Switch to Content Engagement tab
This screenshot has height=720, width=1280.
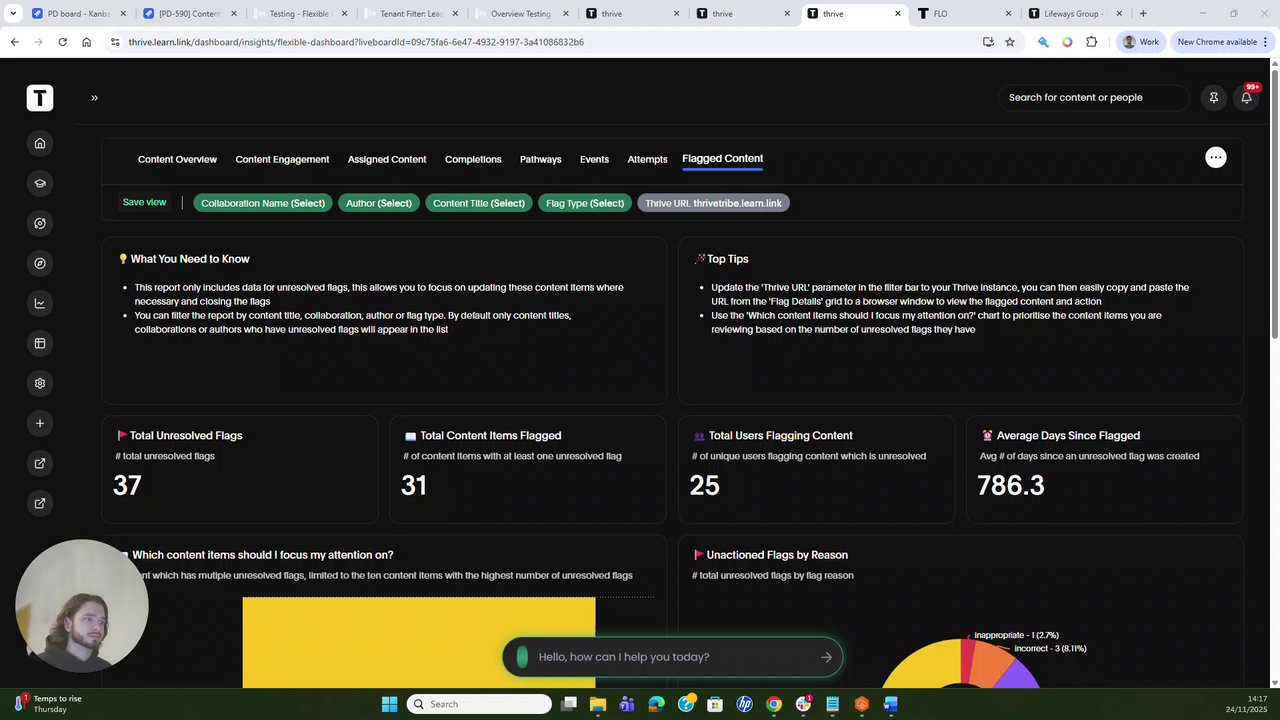[282, 159]
